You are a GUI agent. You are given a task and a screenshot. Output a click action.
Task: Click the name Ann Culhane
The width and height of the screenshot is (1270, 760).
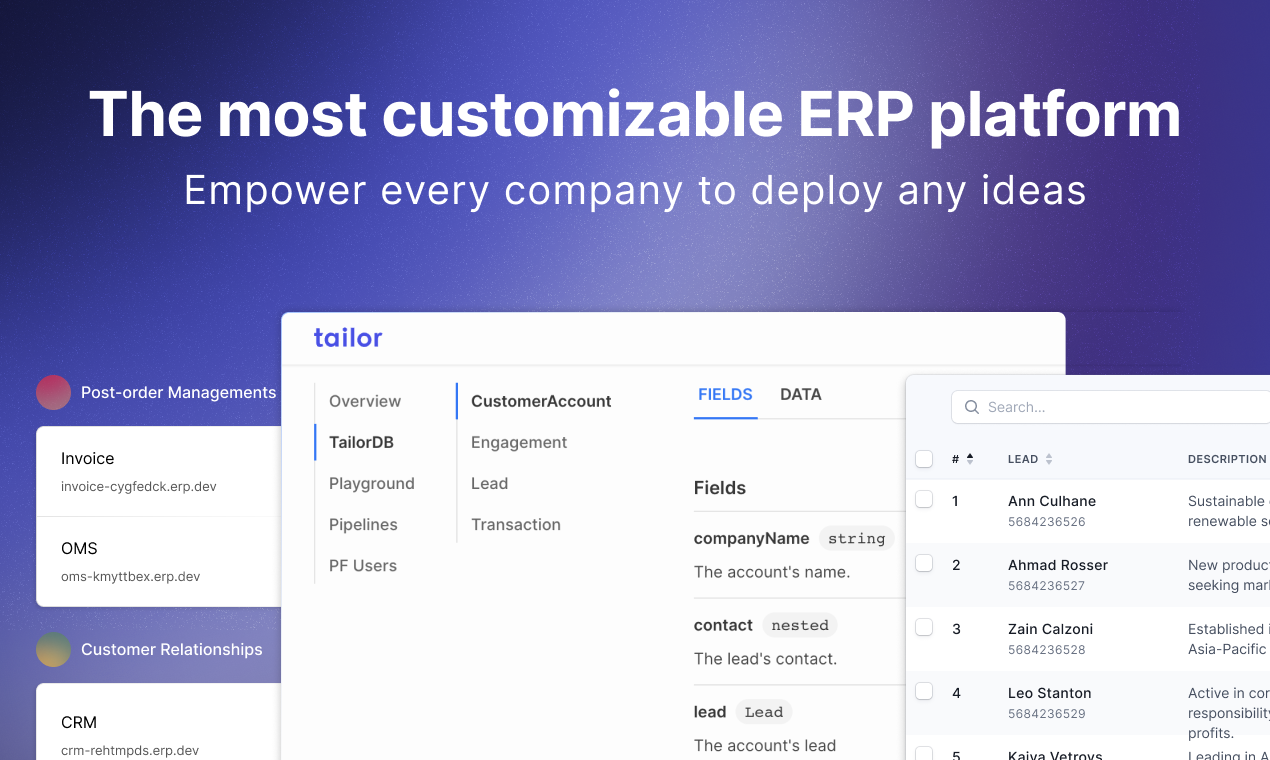pos(1052,501)
